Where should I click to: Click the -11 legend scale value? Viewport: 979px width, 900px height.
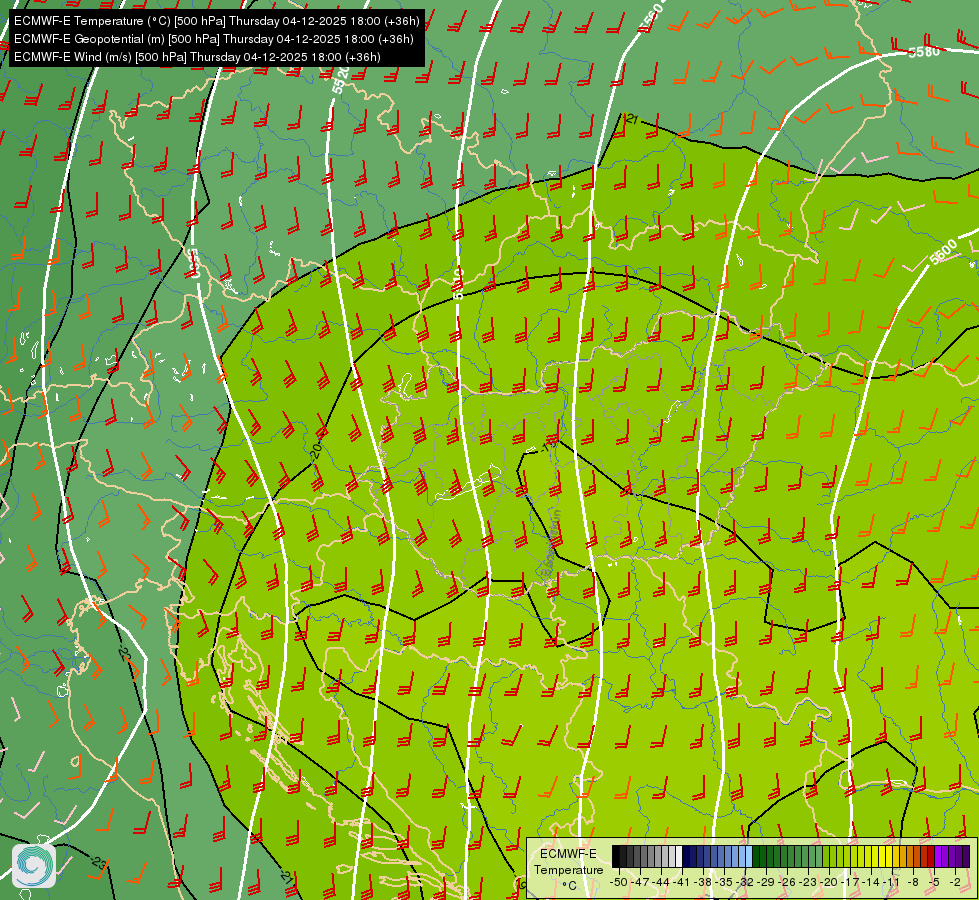[x=892, y=882]
